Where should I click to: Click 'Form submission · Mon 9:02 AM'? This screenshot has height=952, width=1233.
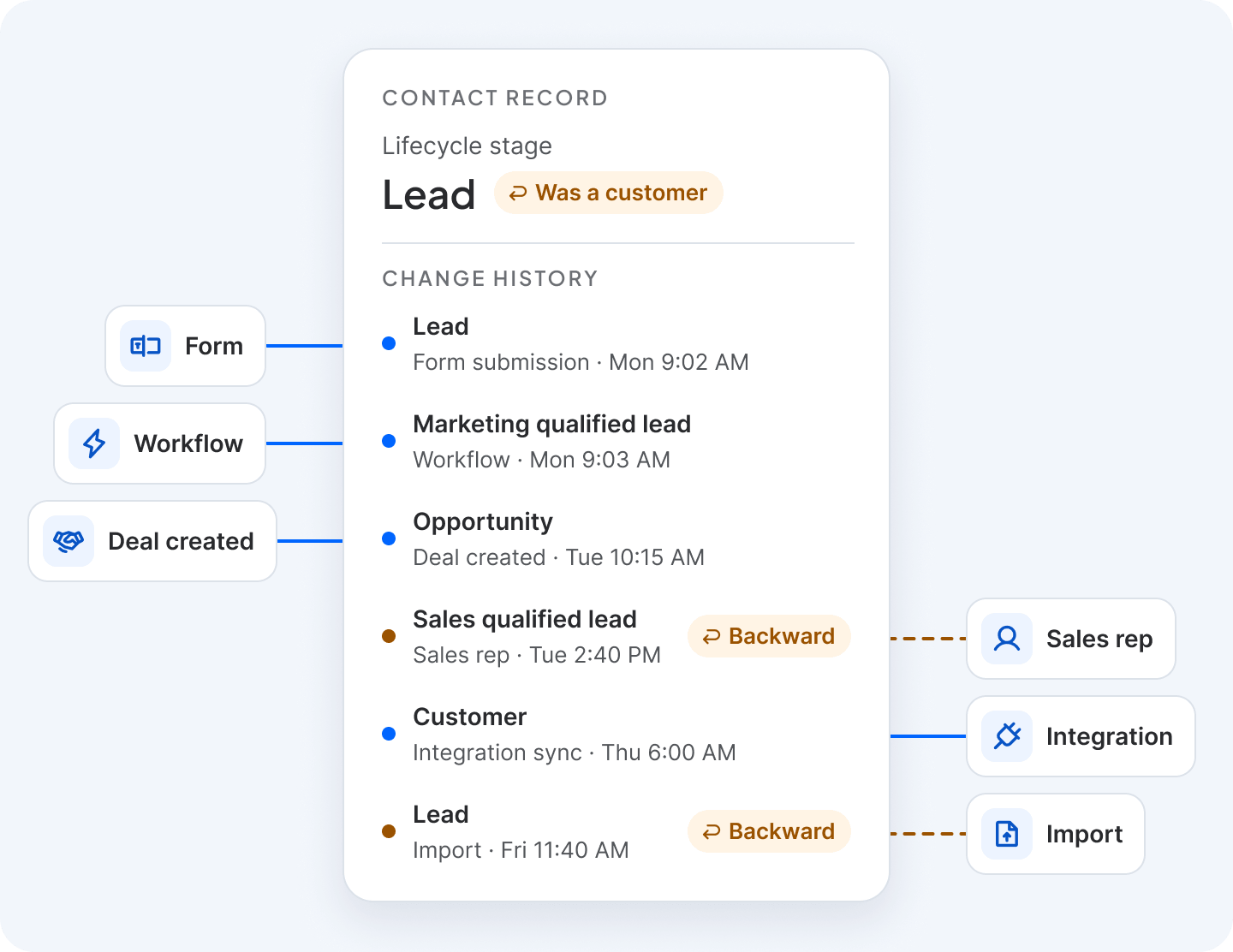581,362
